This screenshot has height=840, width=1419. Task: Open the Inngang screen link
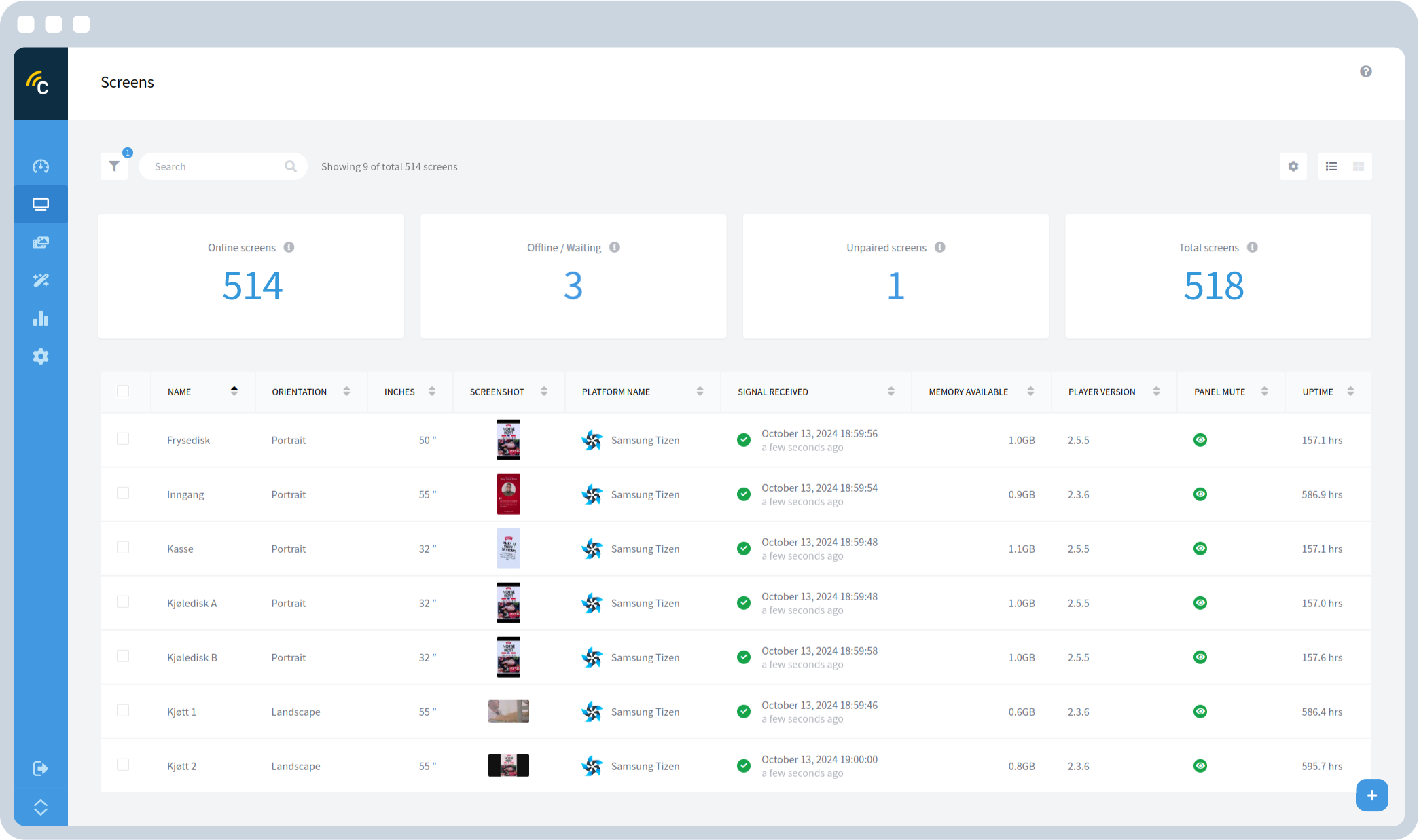[185, 494]
